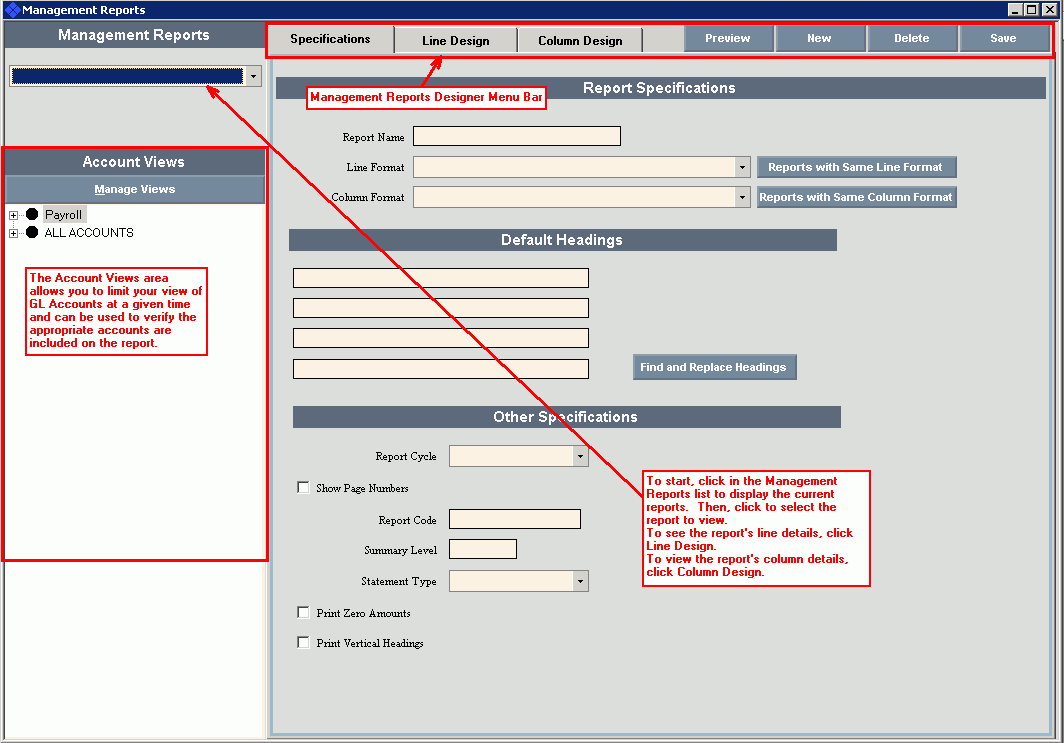Image resolution: width=1064 pixels, height=743 pixels.
Task: Expand the Payroll tree node
Action: 14,215
